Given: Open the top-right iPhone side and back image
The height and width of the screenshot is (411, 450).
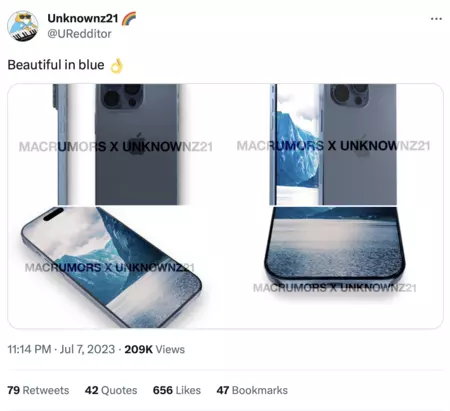Looking at the screenshot, I should click(x=334, y=144).
